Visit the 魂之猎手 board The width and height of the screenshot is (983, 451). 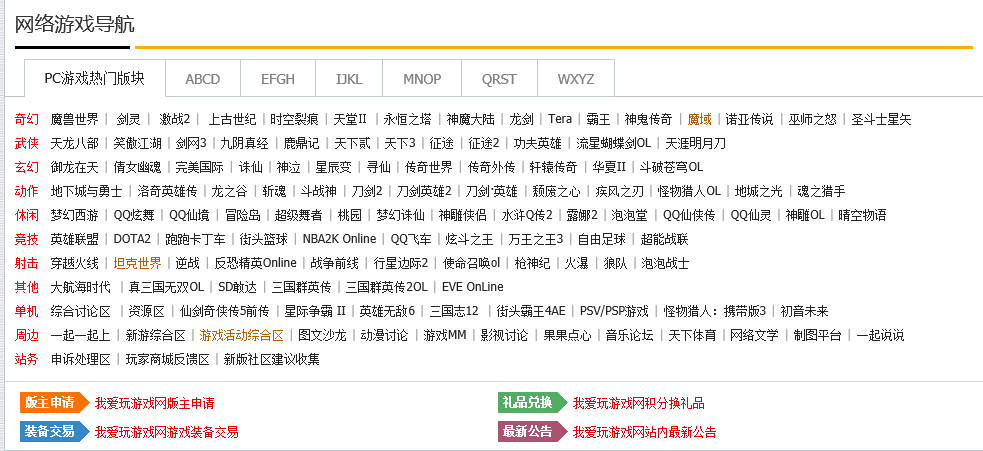821,191
